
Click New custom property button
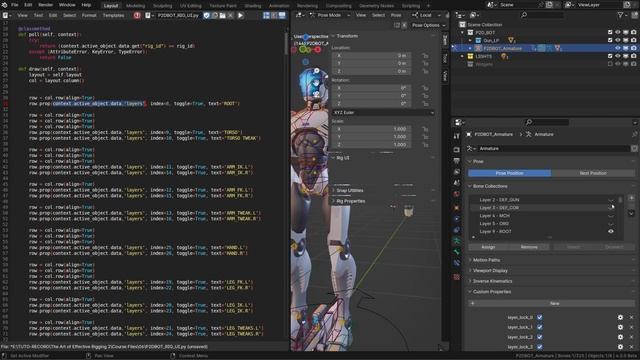pyautogui.click(x=552, y=303)
